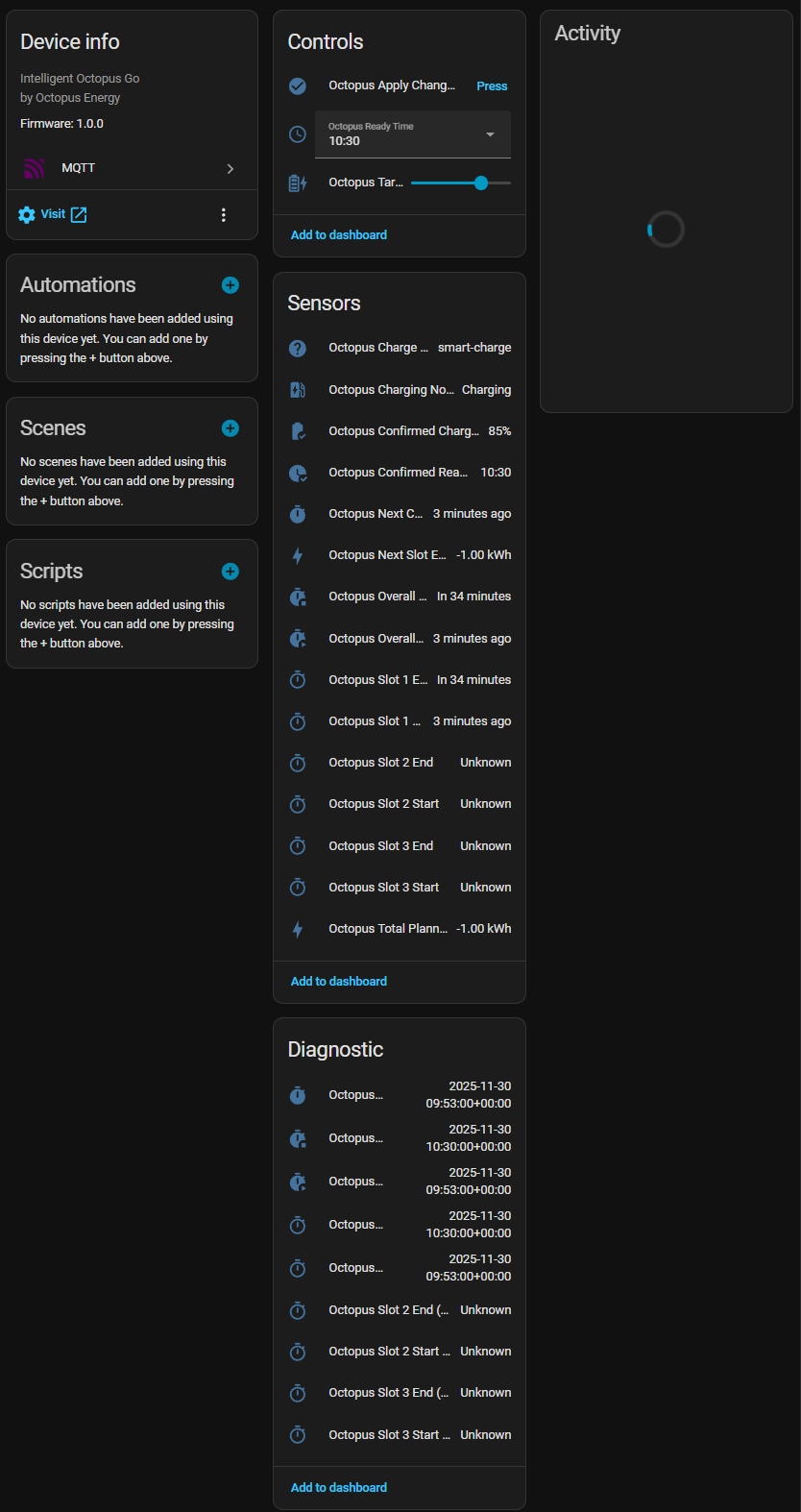Click the Slot 1 End timer icon
Screen dimensions: 801x1512
click(298, 680)
